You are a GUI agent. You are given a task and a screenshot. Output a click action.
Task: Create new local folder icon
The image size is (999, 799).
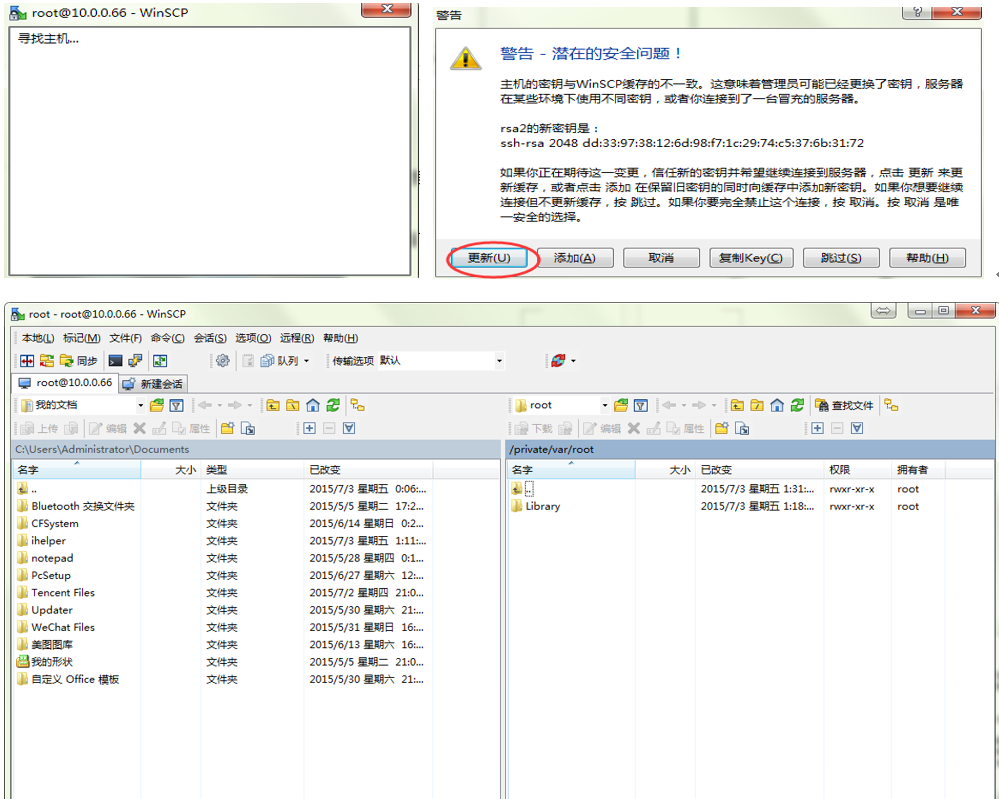[227, 428]
